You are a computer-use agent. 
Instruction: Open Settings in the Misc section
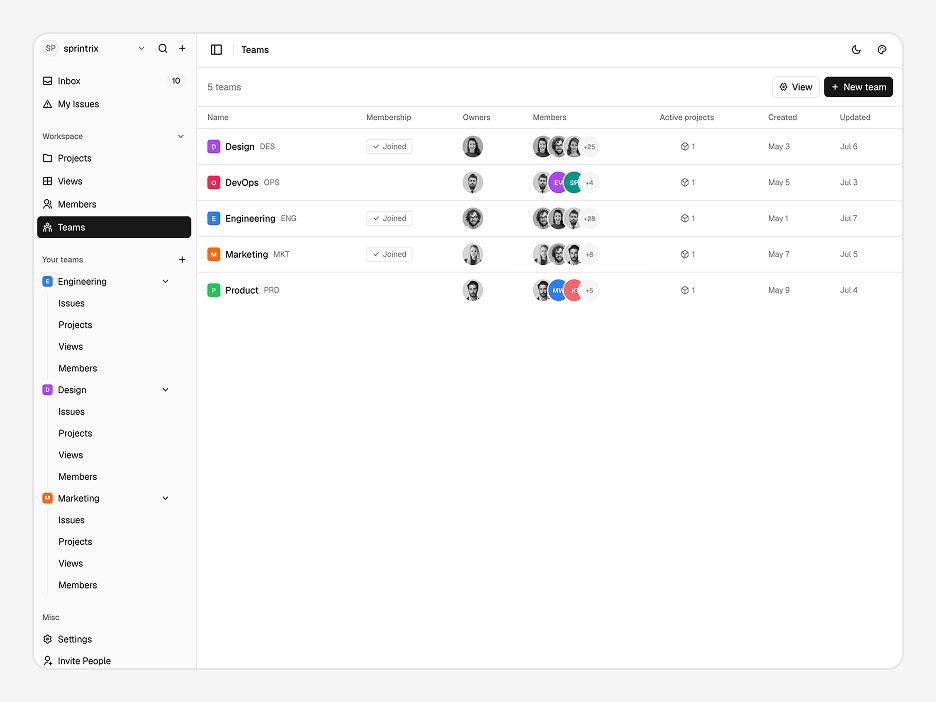pos(114,639)
